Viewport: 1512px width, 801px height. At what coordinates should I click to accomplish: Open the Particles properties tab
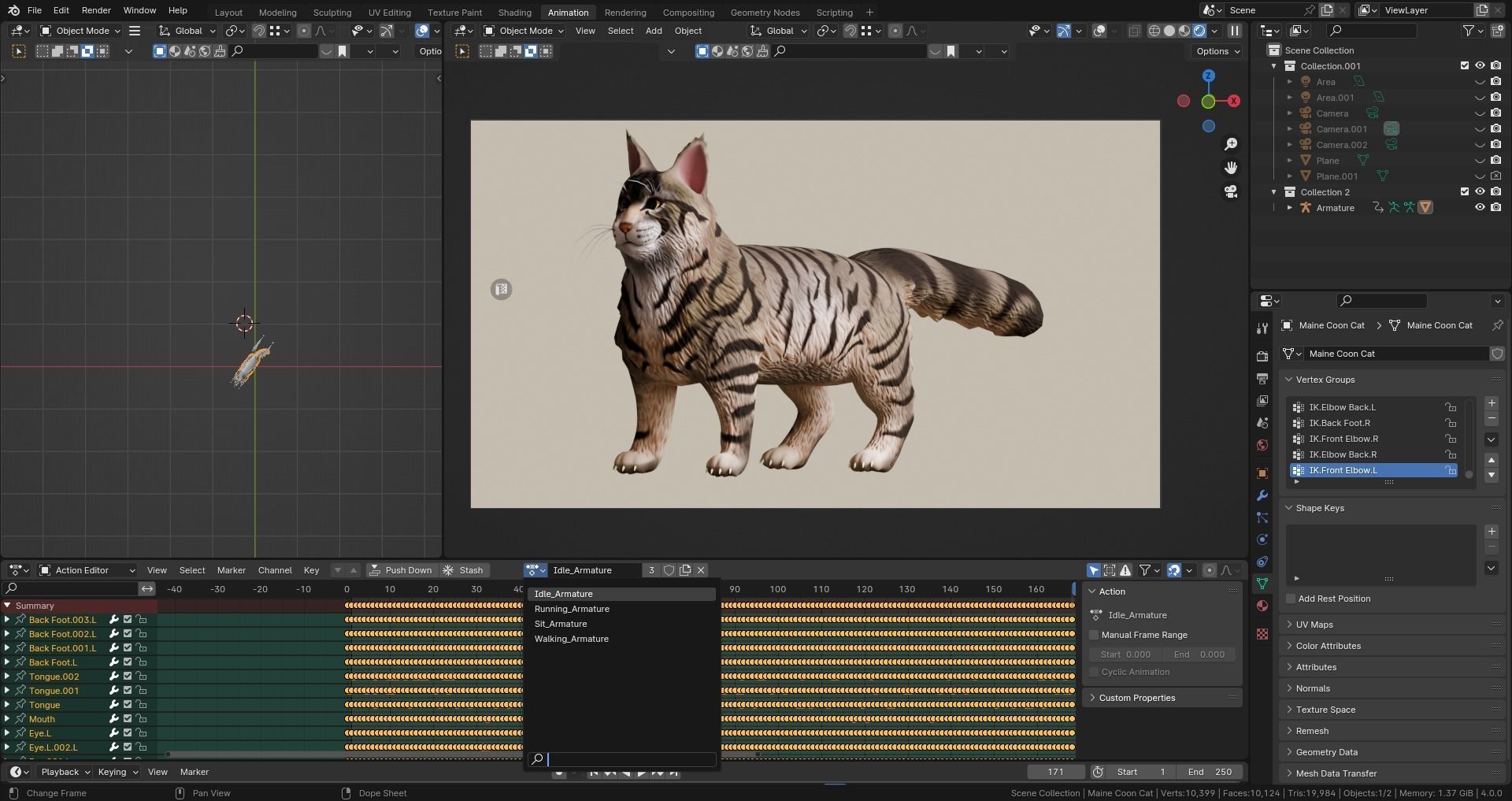pyautogui.click(x=1262, y=517)
